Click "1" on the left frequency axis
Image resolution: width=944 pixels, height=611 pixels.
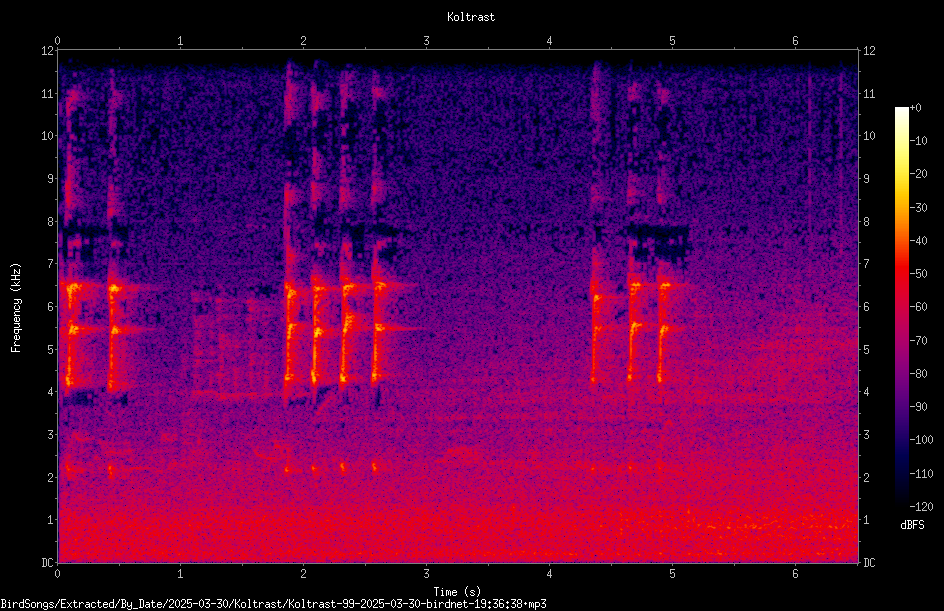point(50,520)
